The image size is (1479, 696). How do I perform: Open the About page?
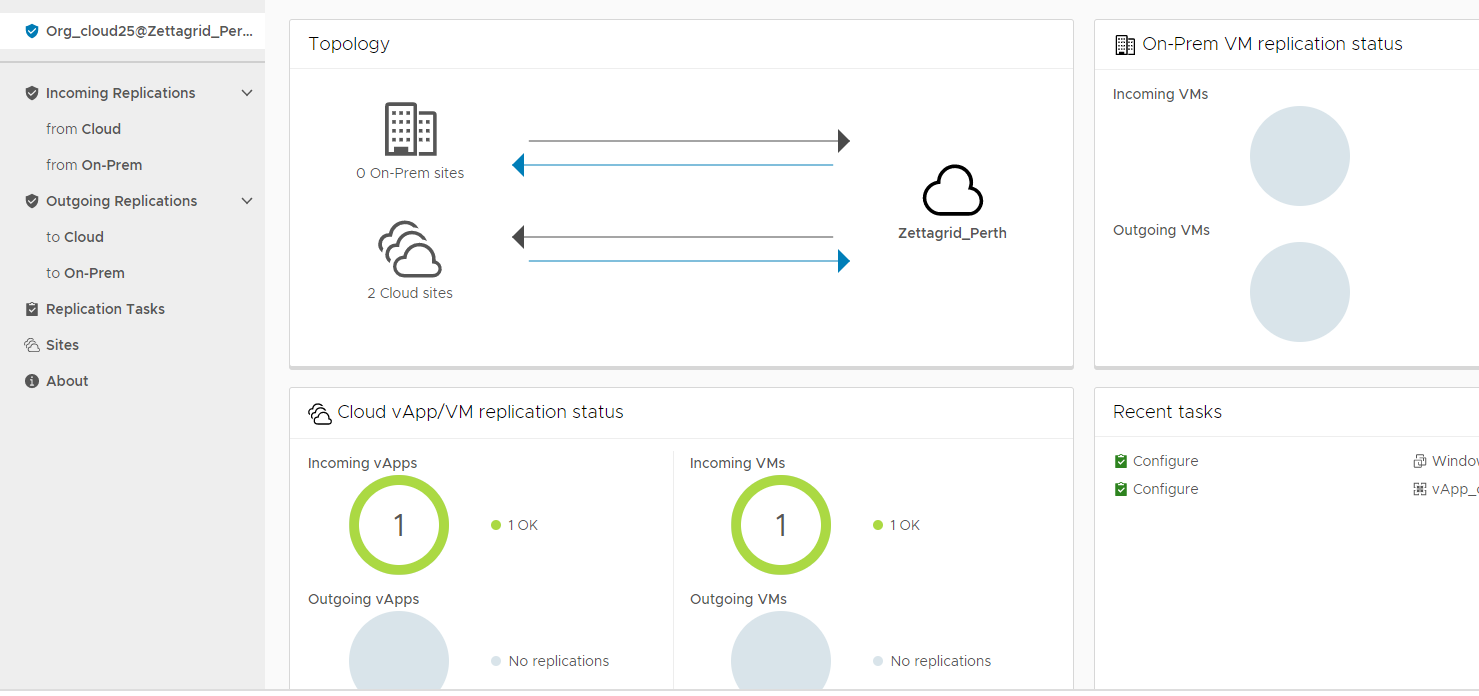click(x=67, y=381)
